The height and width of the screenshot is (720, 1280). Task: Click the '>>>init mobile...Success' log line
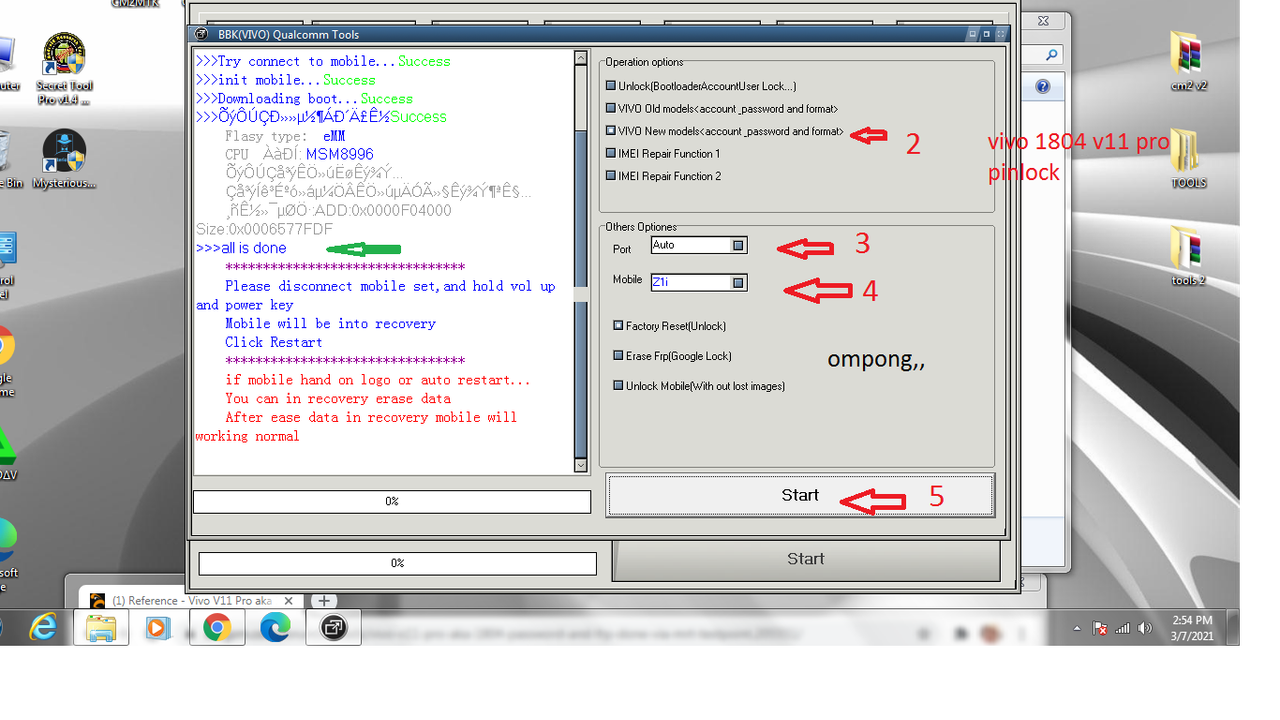click(x=286, y=80)
